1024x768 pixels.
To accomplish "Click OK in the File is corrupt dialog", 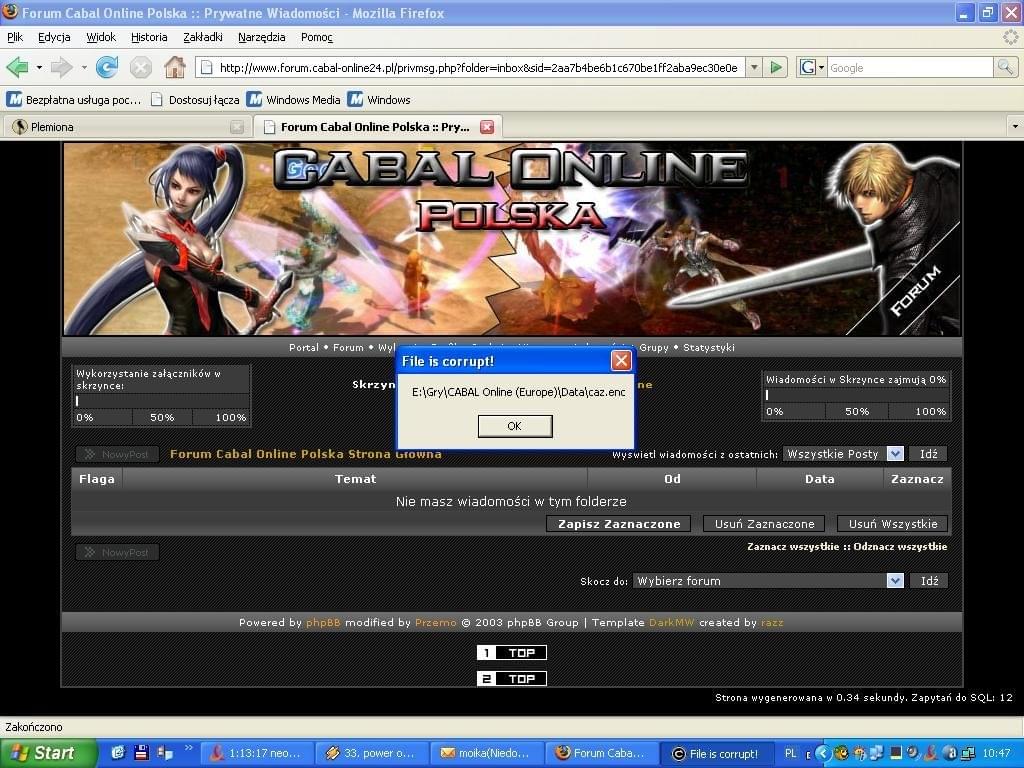I will [x=515, y=426].
